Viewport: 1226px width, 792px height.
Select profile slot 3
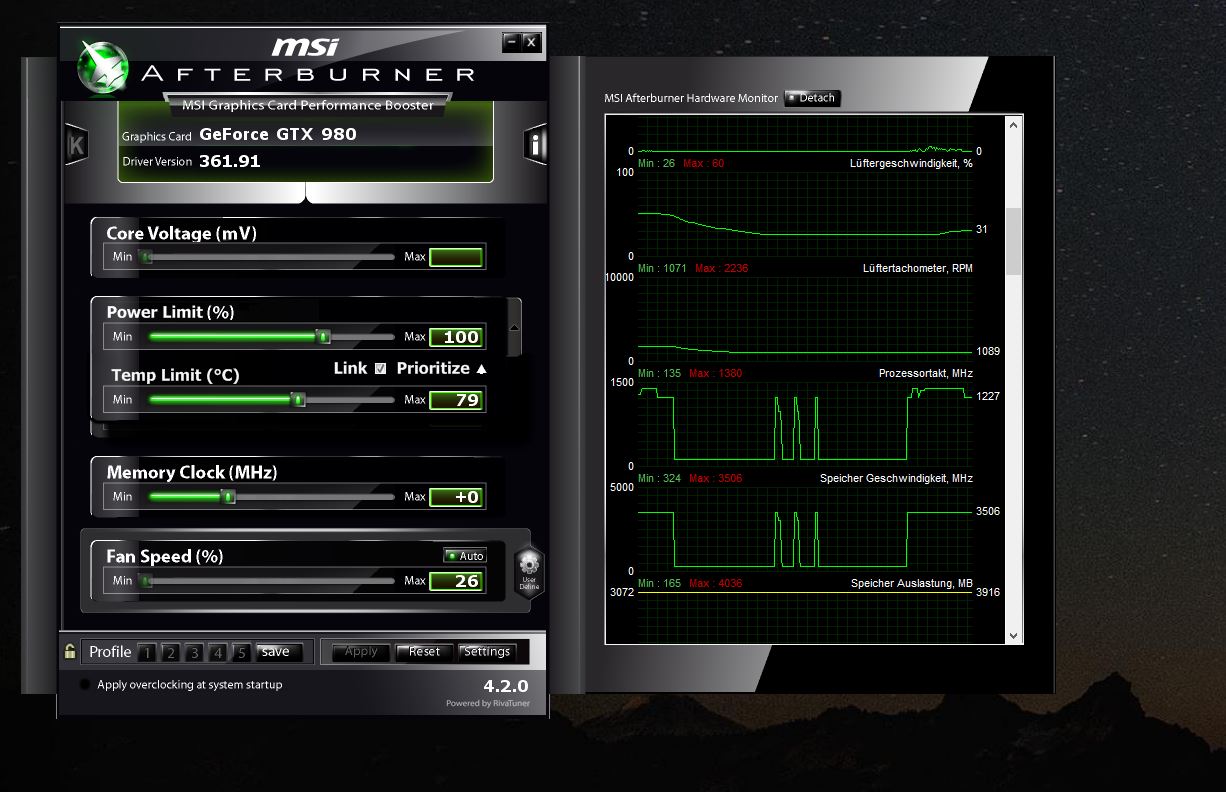(194, 653)
